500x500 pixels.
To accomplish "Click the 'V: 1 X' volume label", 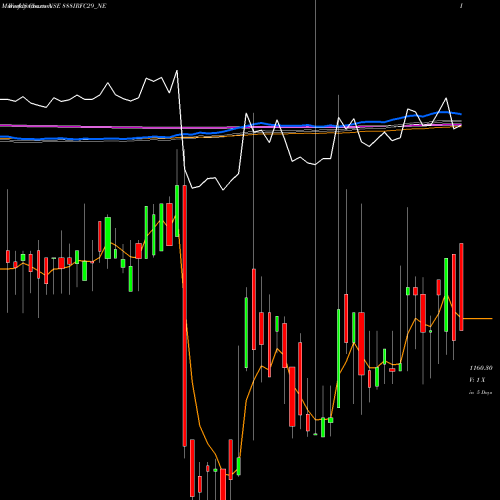I will point(477,380).
